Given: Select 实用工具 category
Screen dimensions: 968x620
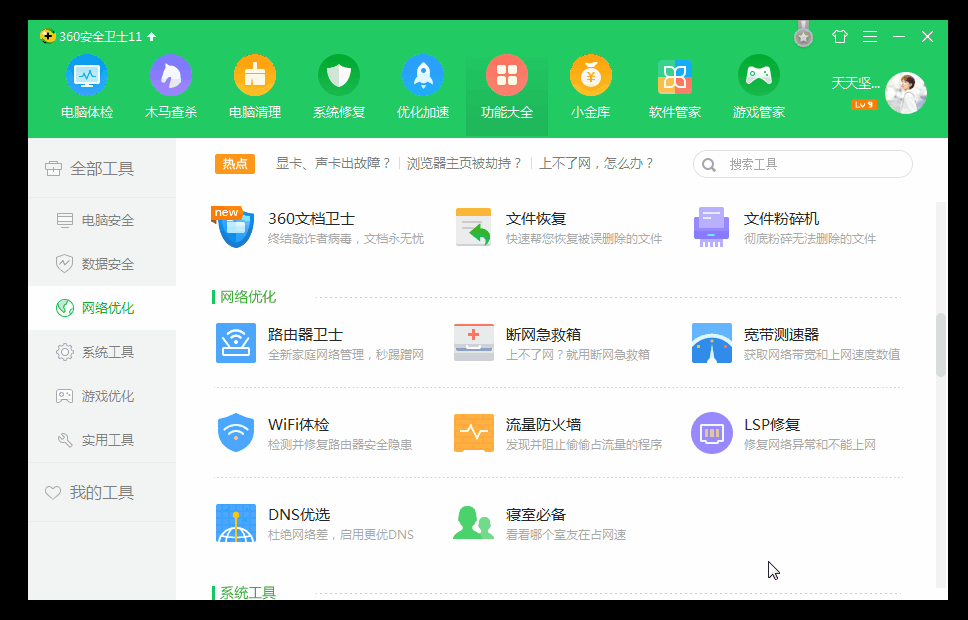Looking at the screenshot, I should [102, 440].
